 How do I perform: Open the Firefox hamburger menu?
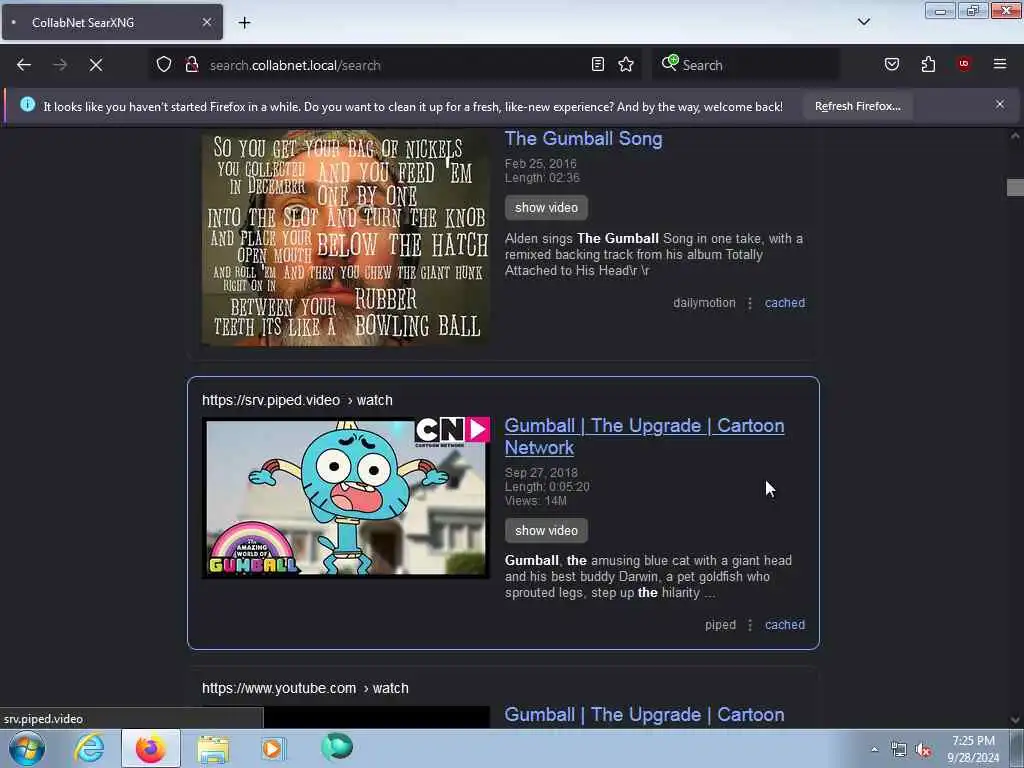tap(1000, 64)
